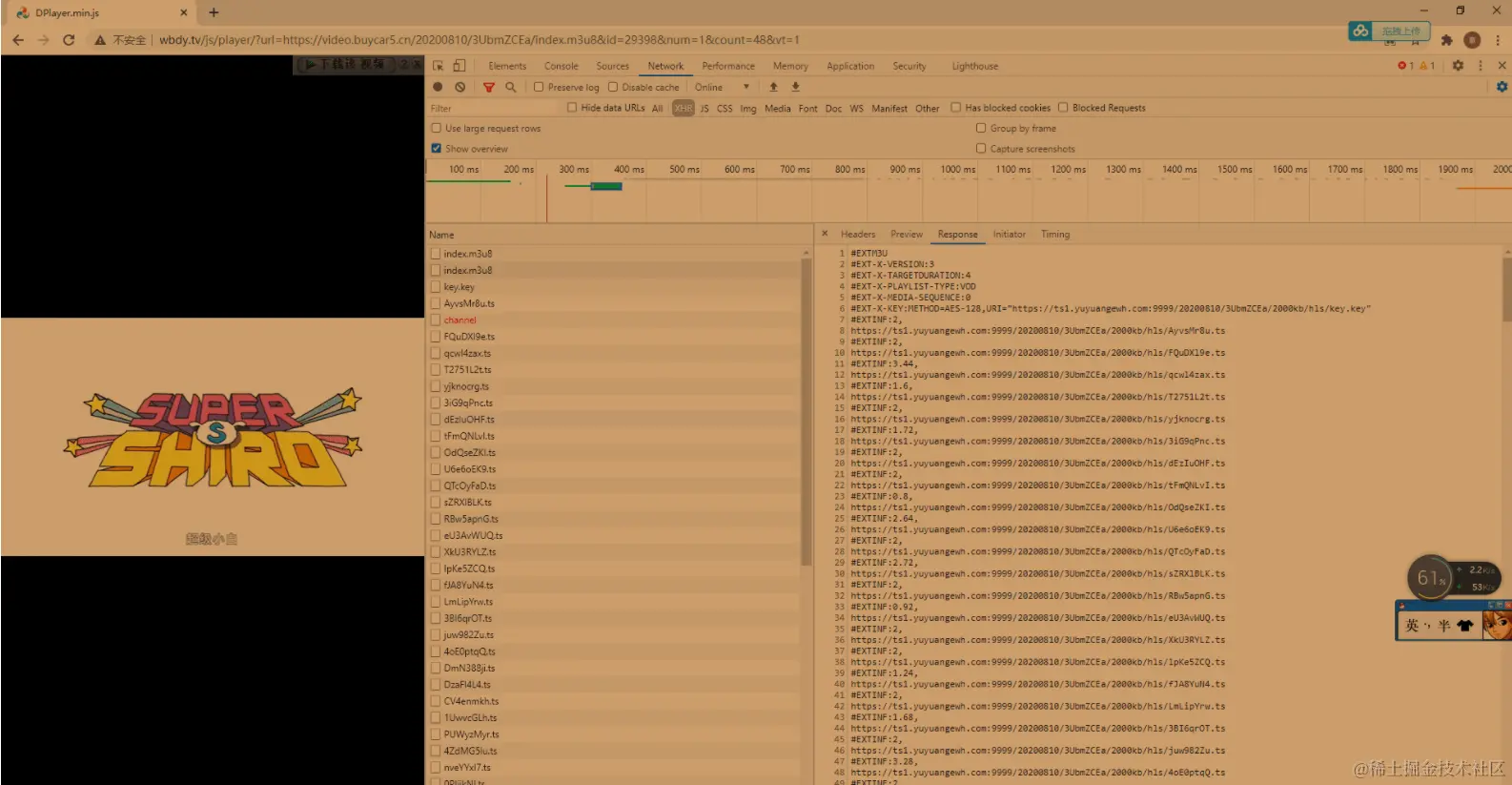Filter requests by WS type
Viewport: 1512px width, 785px height.
point(857,109)
